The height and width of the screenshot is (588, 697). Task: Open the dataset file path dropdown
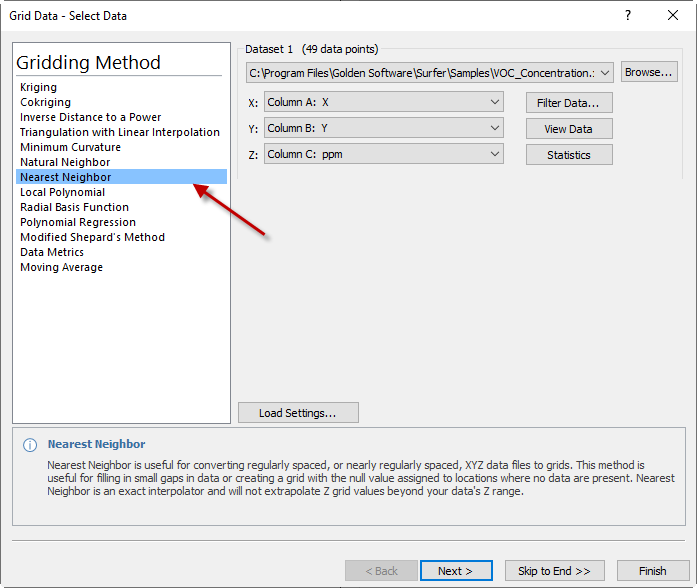point(605,73)
